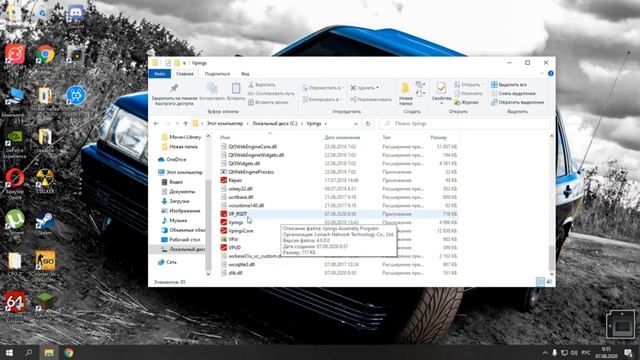Click Обратить выделение in ribbon
640x360 pixels.
(517, 102)
